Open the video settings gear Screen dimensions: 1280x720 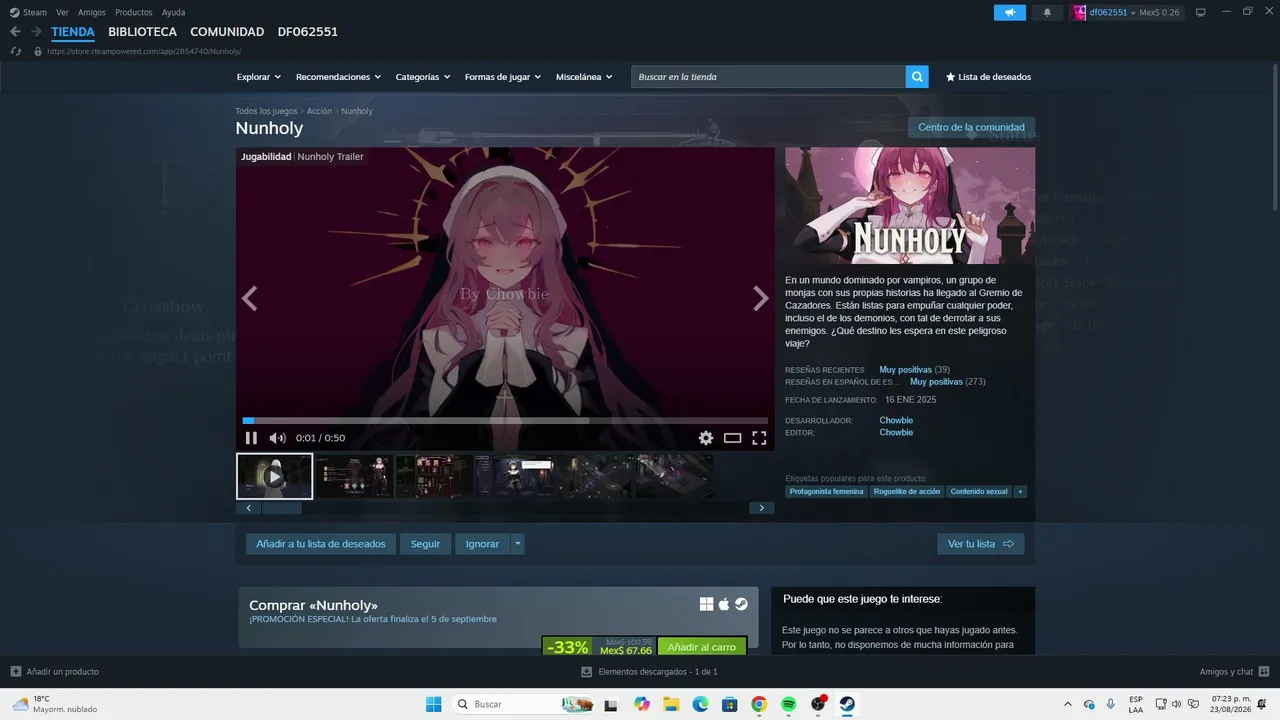click(706, 437)
